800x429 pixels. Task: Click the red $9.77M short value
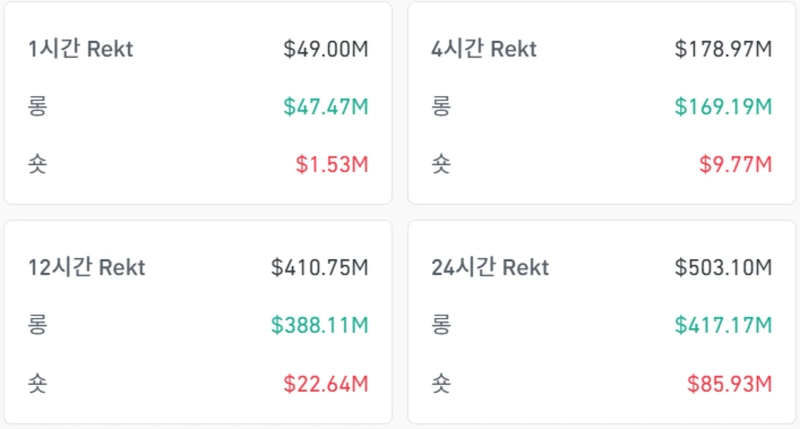point(735,164)
